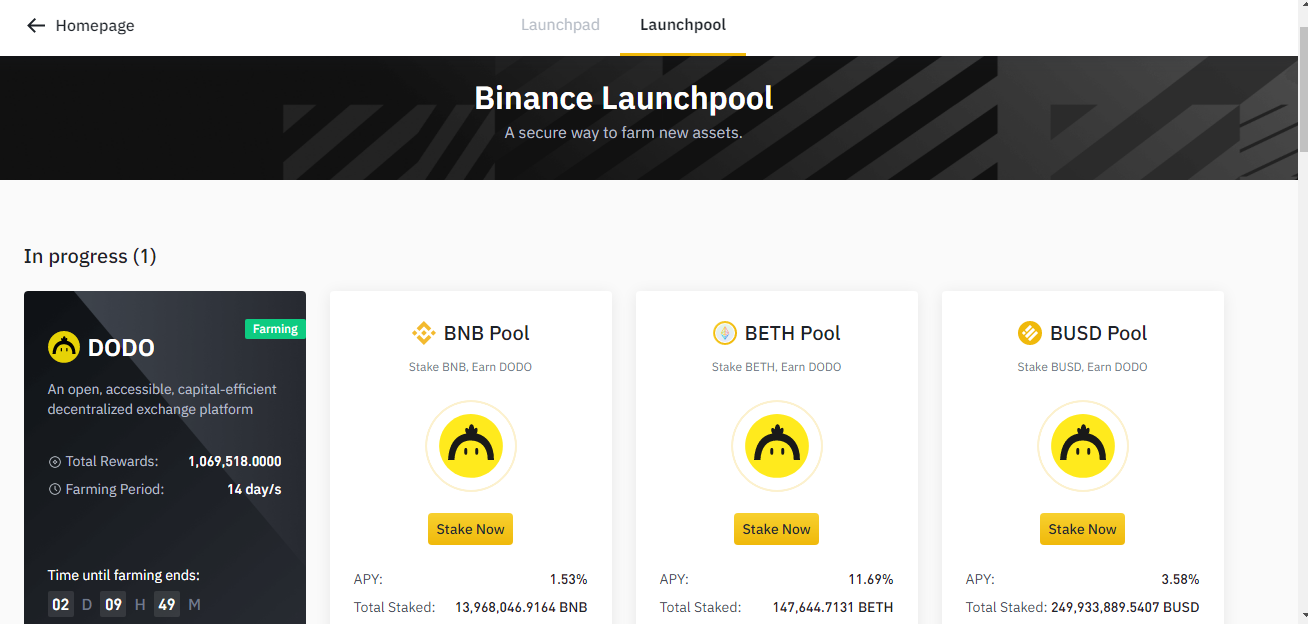
Task: Click the DODO exchange description text
Action: [x=162, y=399]
